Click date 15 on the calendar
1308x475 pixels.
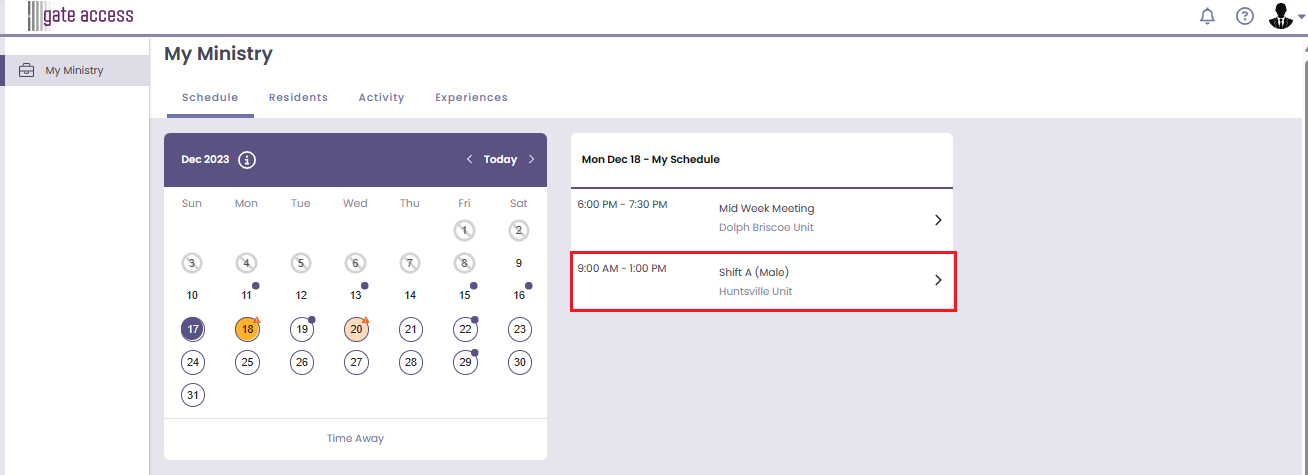point(464,296)
